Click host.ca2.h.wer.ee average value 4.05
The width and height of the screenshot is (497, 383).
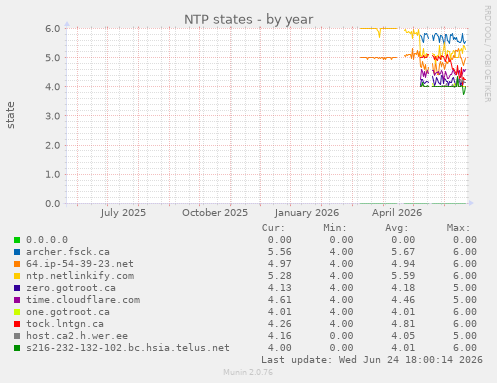[x=403, y=336]
